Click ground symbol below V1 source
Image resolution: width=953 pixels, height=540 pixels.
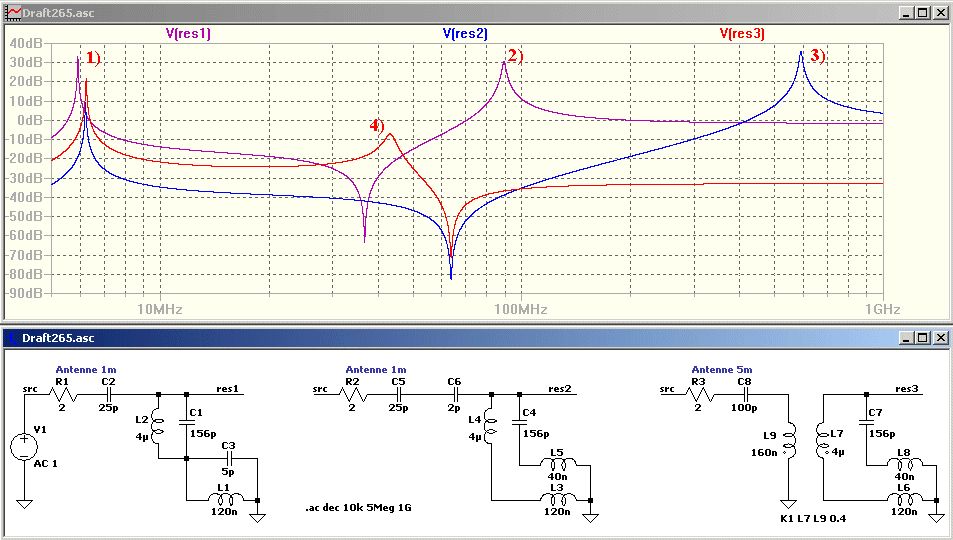pos(24,504)
